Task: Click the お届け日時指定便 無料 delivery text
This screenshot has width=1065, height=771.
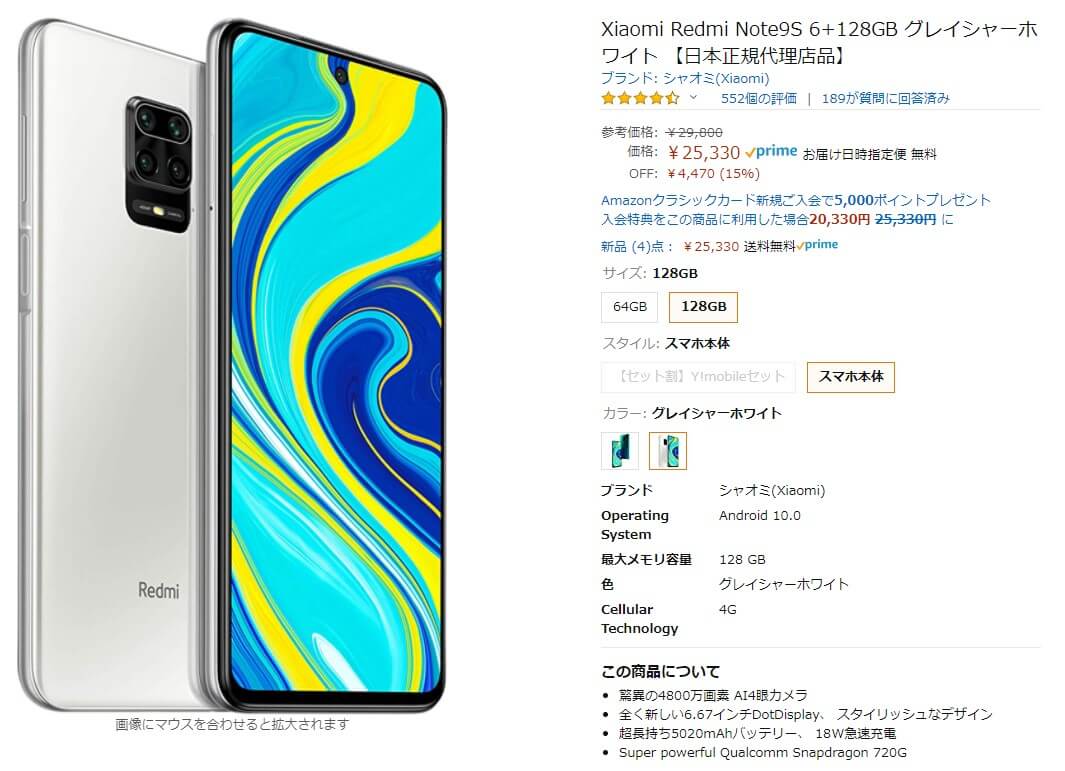Action: (869, 155)
